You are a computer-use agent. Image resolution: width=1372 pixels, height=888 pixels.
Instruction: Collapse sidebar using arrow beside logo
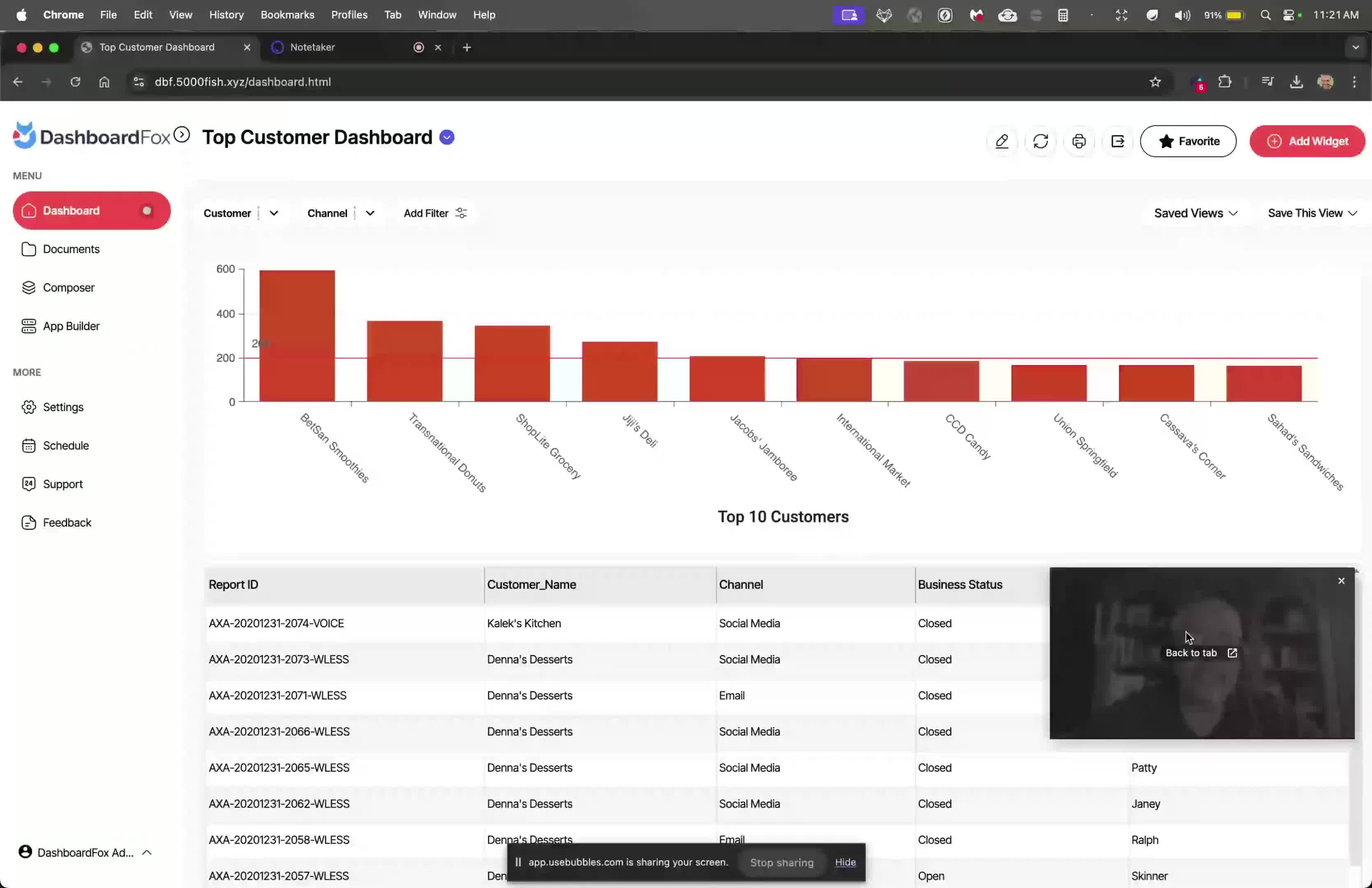[x=182, y=135]
